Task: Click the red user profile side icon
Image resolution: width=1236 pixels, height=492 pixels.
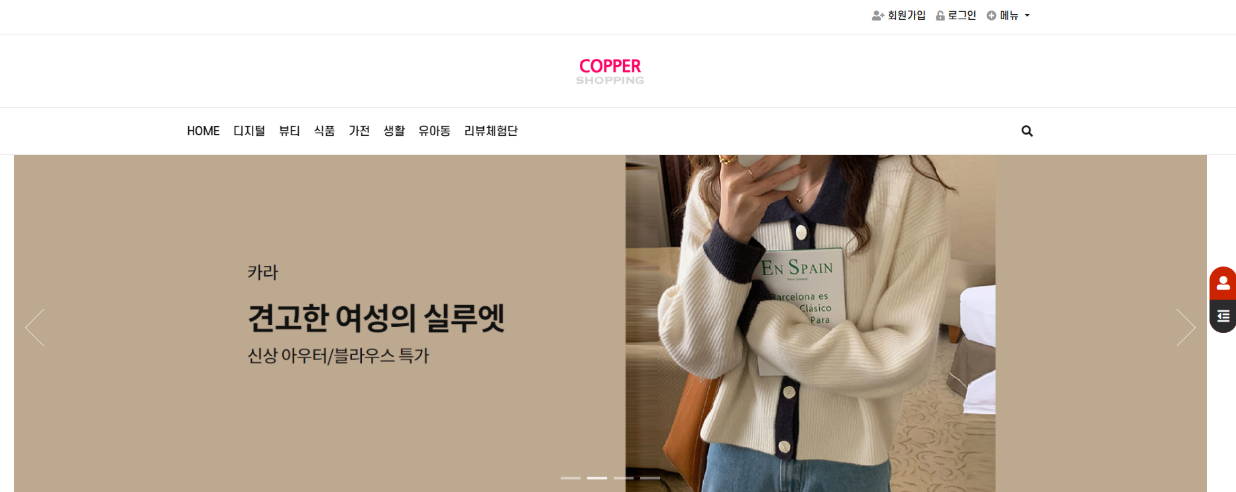Action: point(1222,283)
